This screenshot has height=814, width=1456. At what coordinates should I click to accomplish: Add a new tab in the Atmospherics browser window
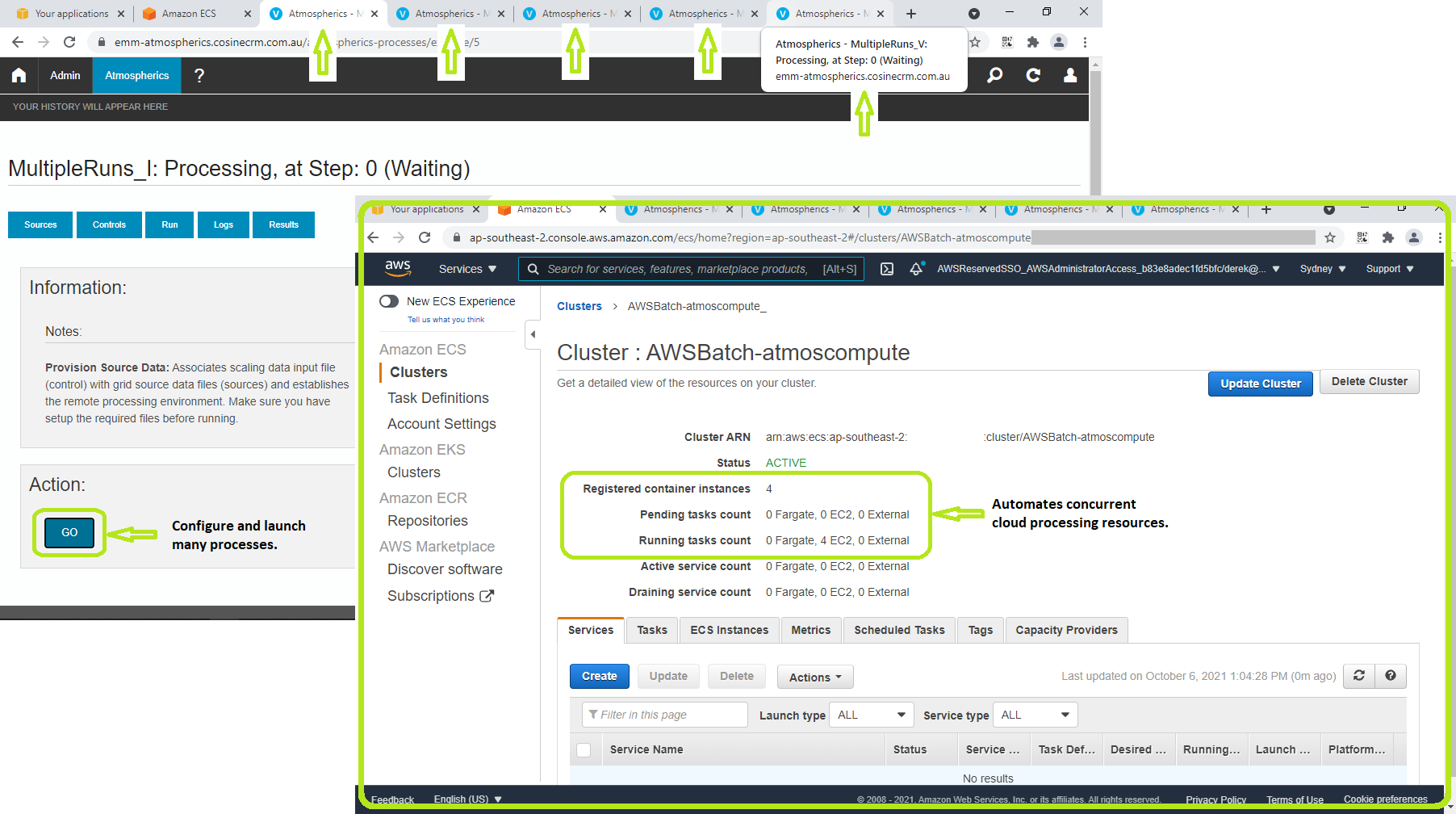(911, 14)
